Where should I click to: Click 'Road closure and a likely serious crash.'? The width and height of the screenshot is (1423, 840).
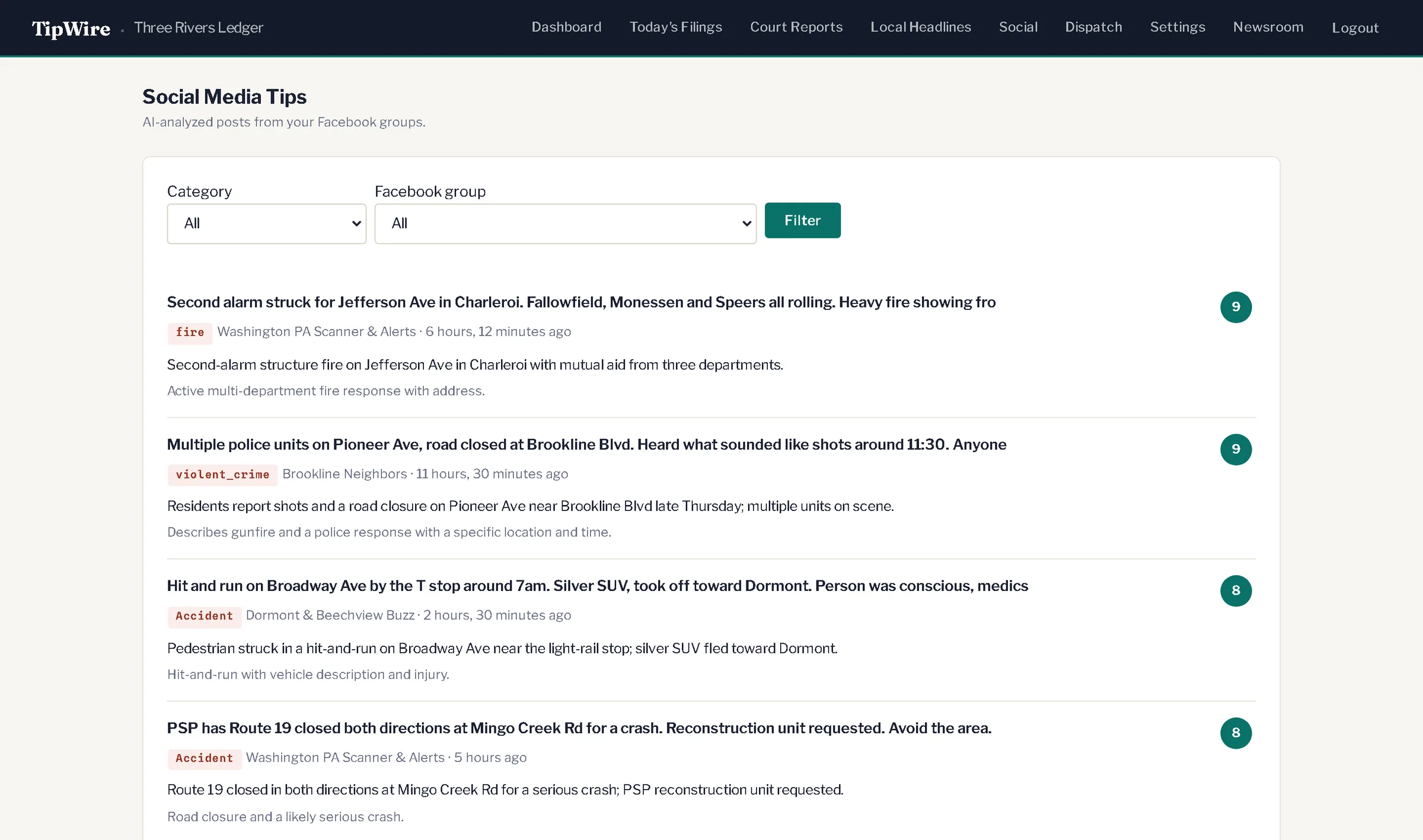(285, 817)
